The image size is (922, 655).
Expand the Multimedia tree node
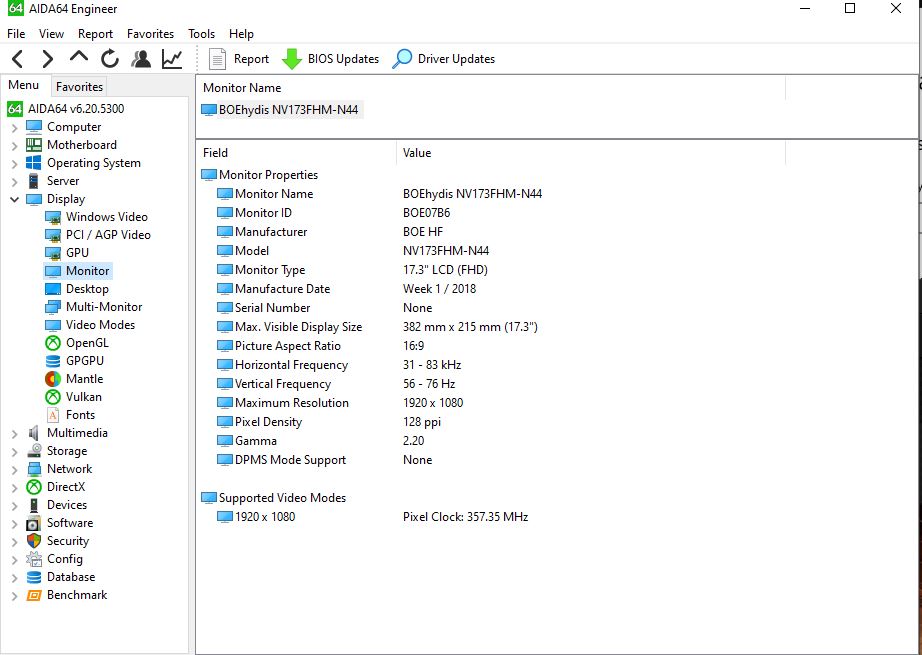coord(15,434)
